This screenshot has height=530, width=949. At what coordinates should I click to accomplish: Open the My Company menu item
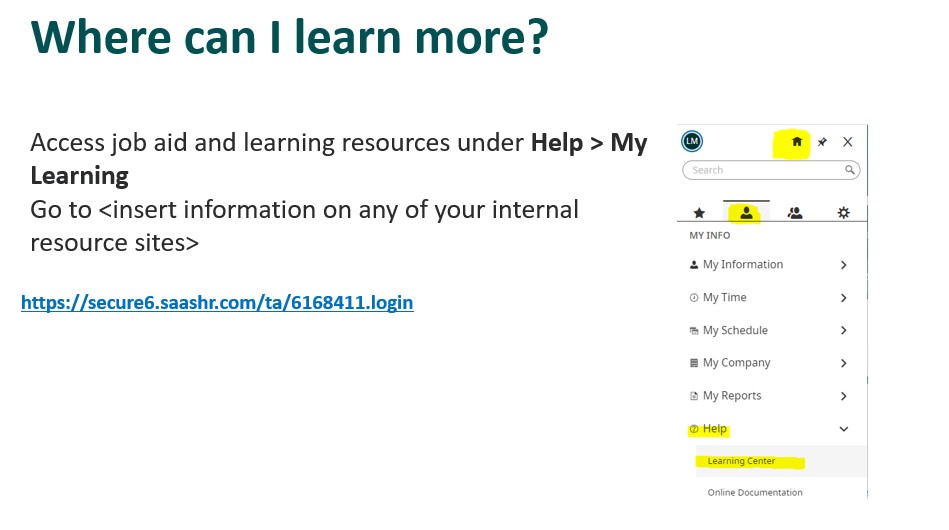pyautogui.click(x=769, y=363)
